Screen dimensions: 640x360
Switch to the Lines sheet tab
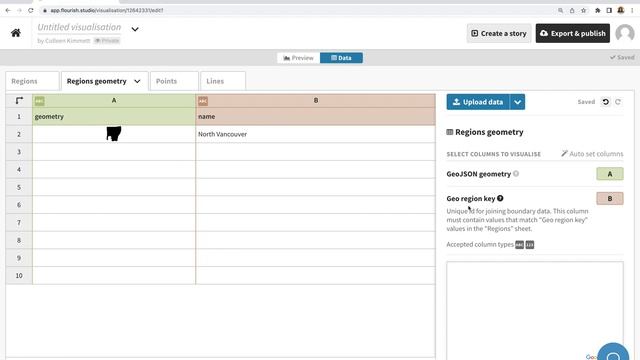pos(223,81)
